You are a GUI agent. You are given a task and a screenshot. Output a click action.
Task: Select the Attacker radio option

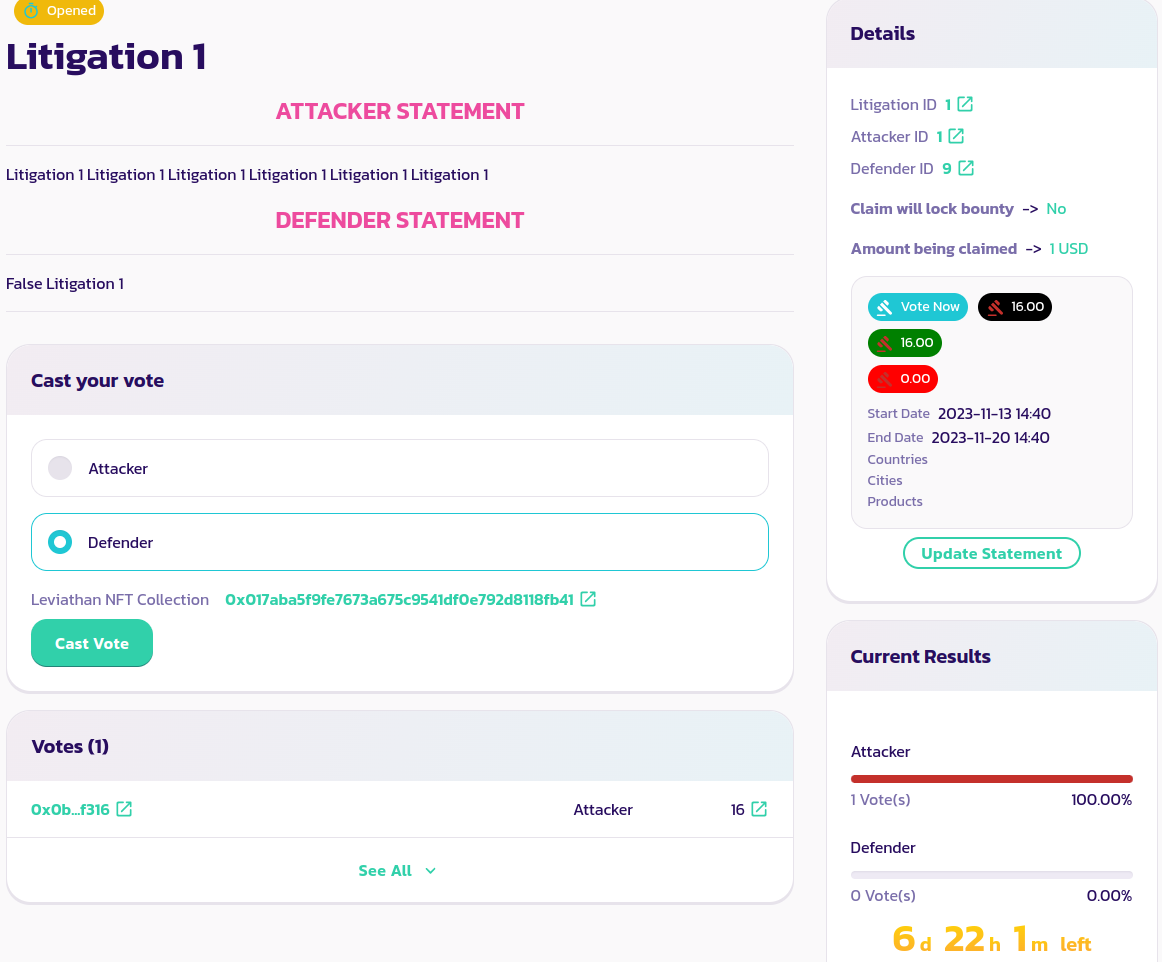coord(61,468)
